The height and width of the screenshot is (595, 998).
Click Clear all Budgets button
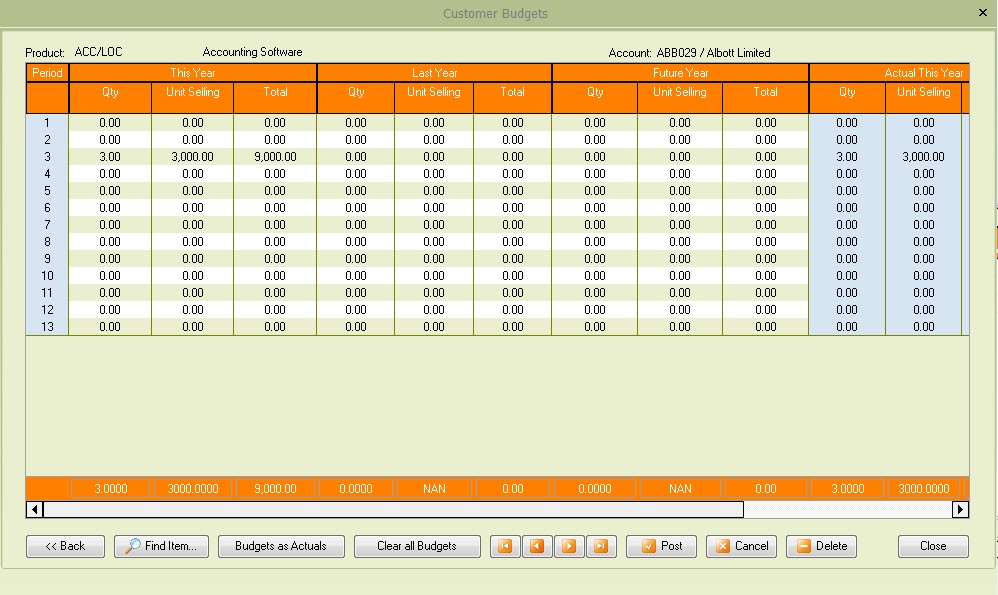[x=417, y=546]
